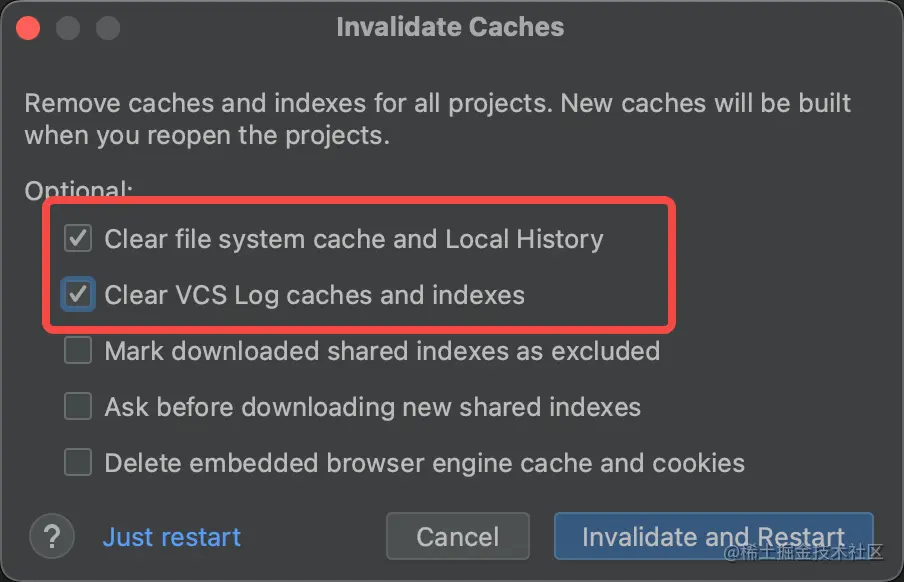The image size is (904, 582).
Task: Tick the Ask before downloading new shared indexes box
Action: (x=78, y=406)
